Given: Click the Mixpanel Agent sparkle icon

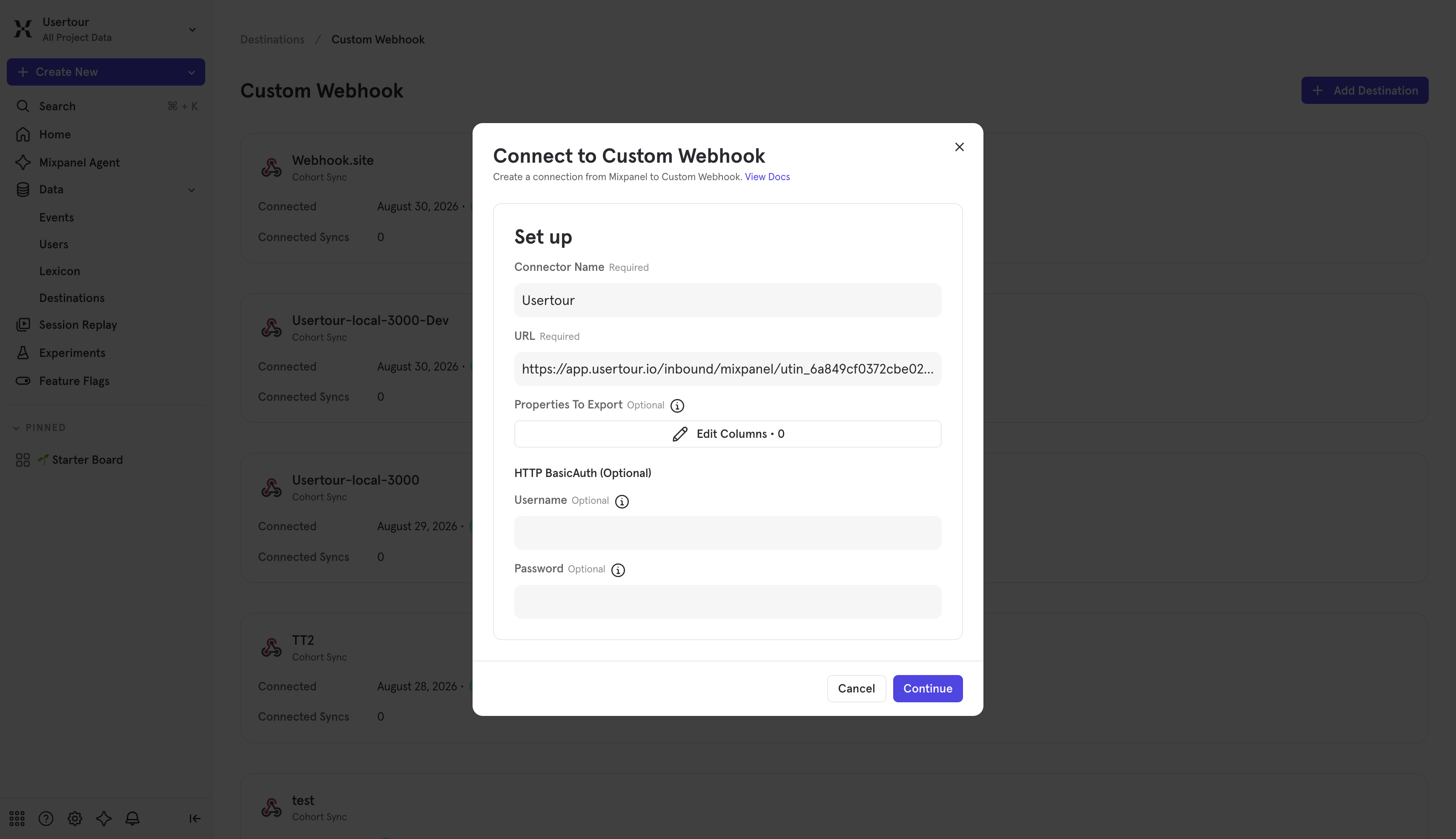Looking at the screenshot, I should 23,163.
